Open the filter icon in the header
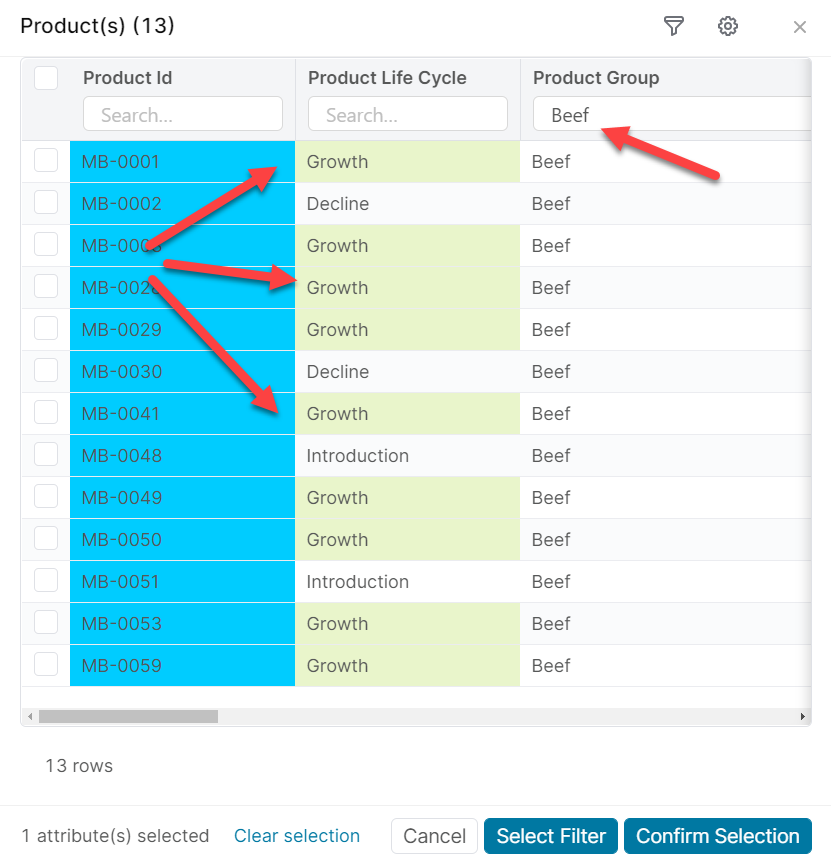831x862 pixels. [673, 27]
